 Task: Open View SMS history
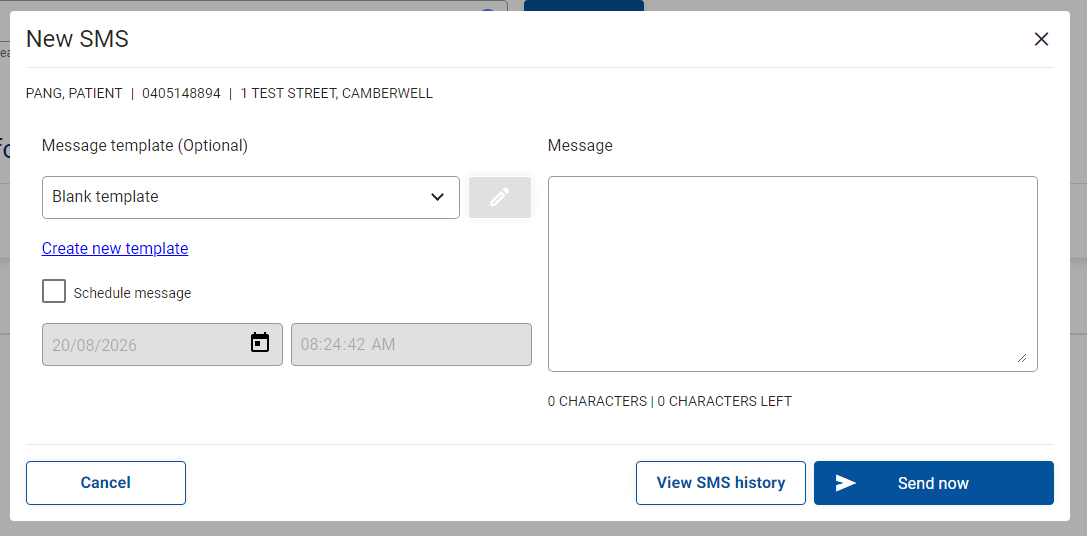[x=721, y=483]
